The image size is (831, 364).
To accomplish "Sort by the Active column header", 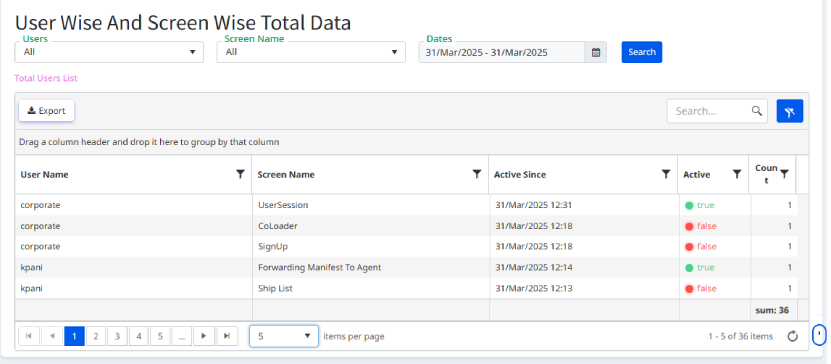I will [696, 175].
